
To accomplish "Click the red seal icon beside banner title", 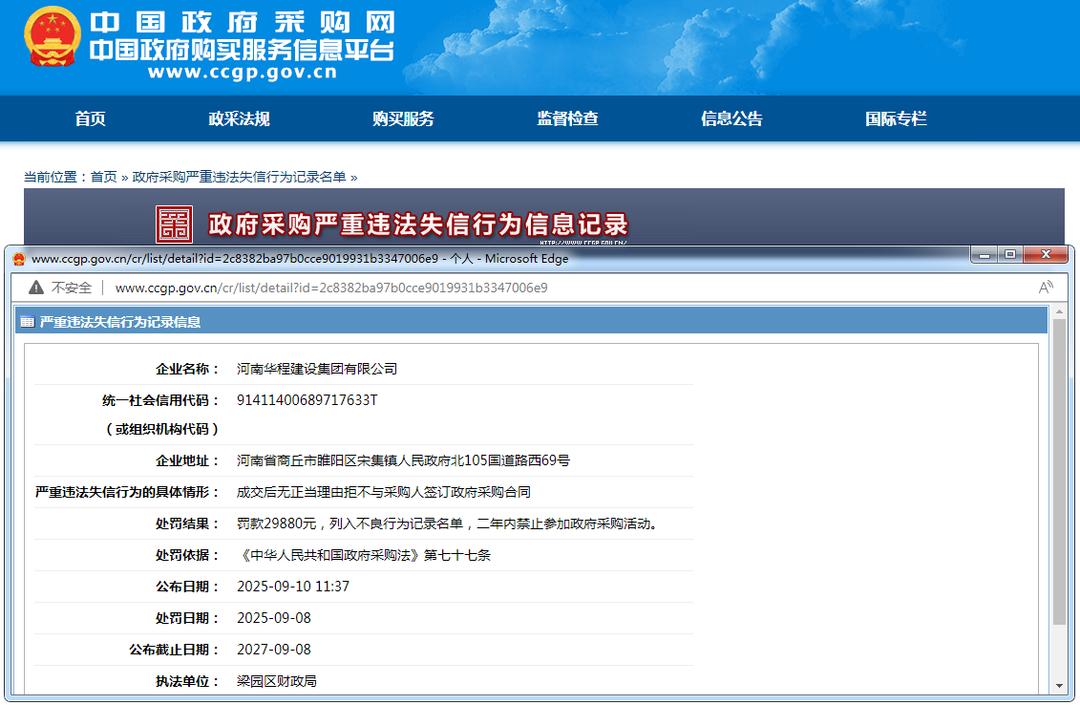I will 174,224.
